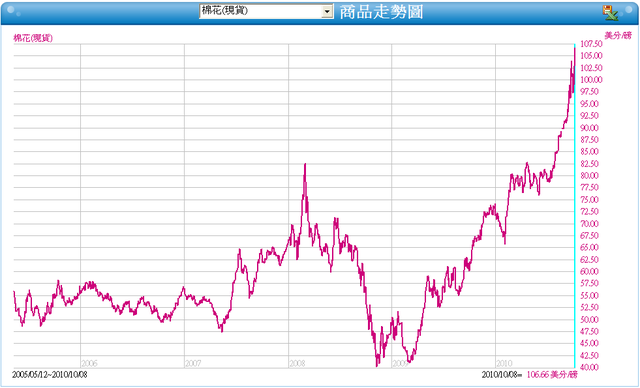Click the 2007 year marker on axis
The width and height of the screenshot is (640, 388).
point(193,363)
